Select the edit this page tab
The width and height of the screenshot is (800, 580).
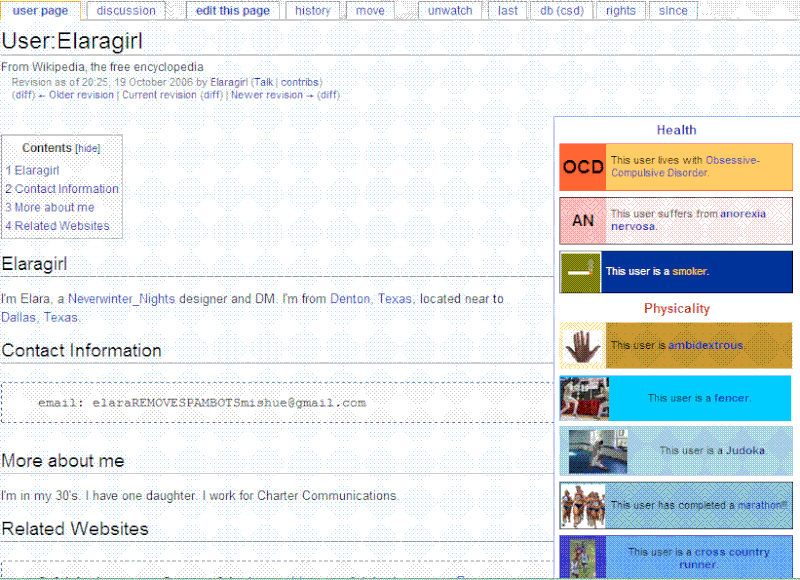pos(233,11)
